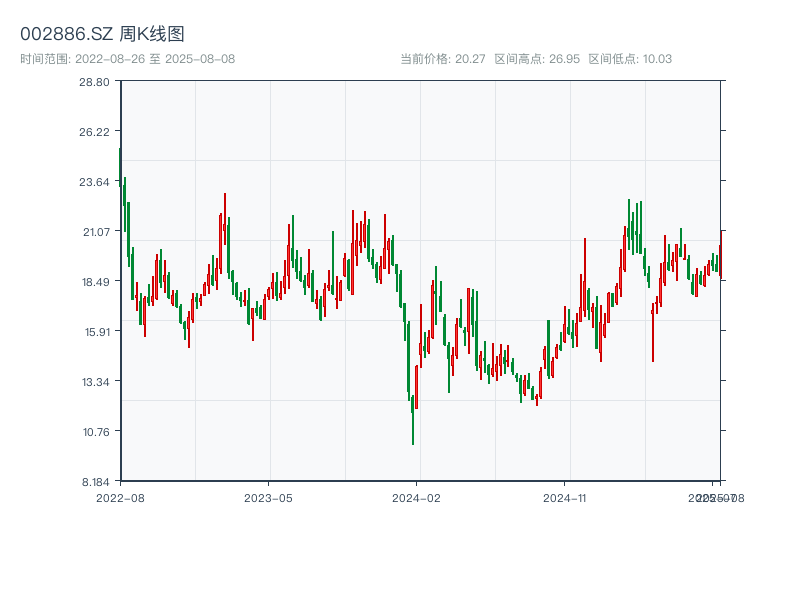Viewport: 800px width, 600px height.
Task: Click the 区间高点 26.95 label
Action: pos(537,59)
